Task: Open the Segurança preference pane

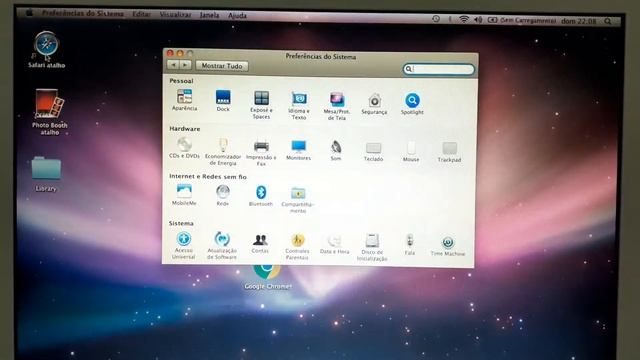Action: pos(374,104)
